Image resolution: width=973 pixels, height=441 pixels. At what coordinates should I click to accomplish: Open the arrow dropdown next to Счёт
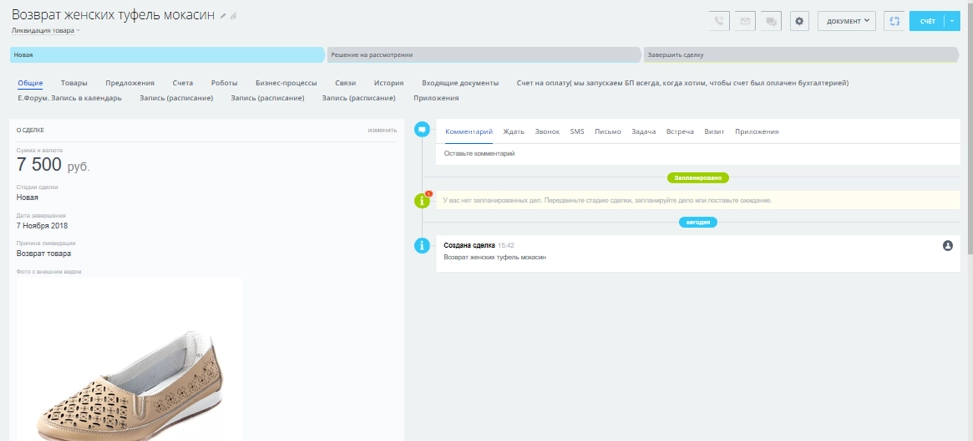(951, 20)
